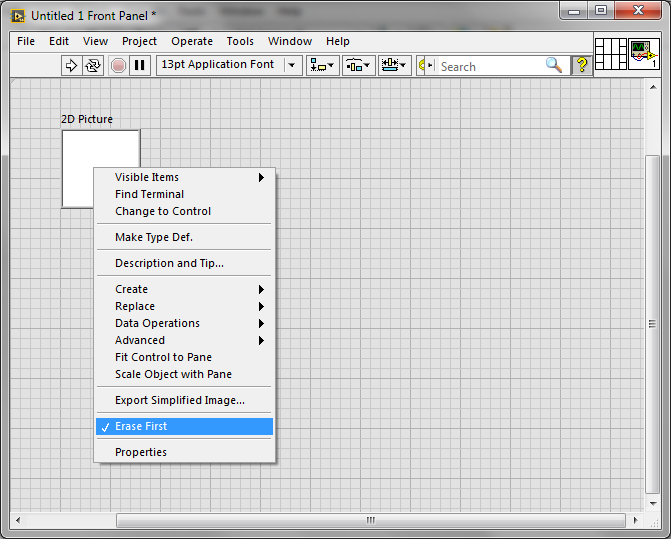Click the horizontal scrollbar right arrow

[x=635, y=521]
